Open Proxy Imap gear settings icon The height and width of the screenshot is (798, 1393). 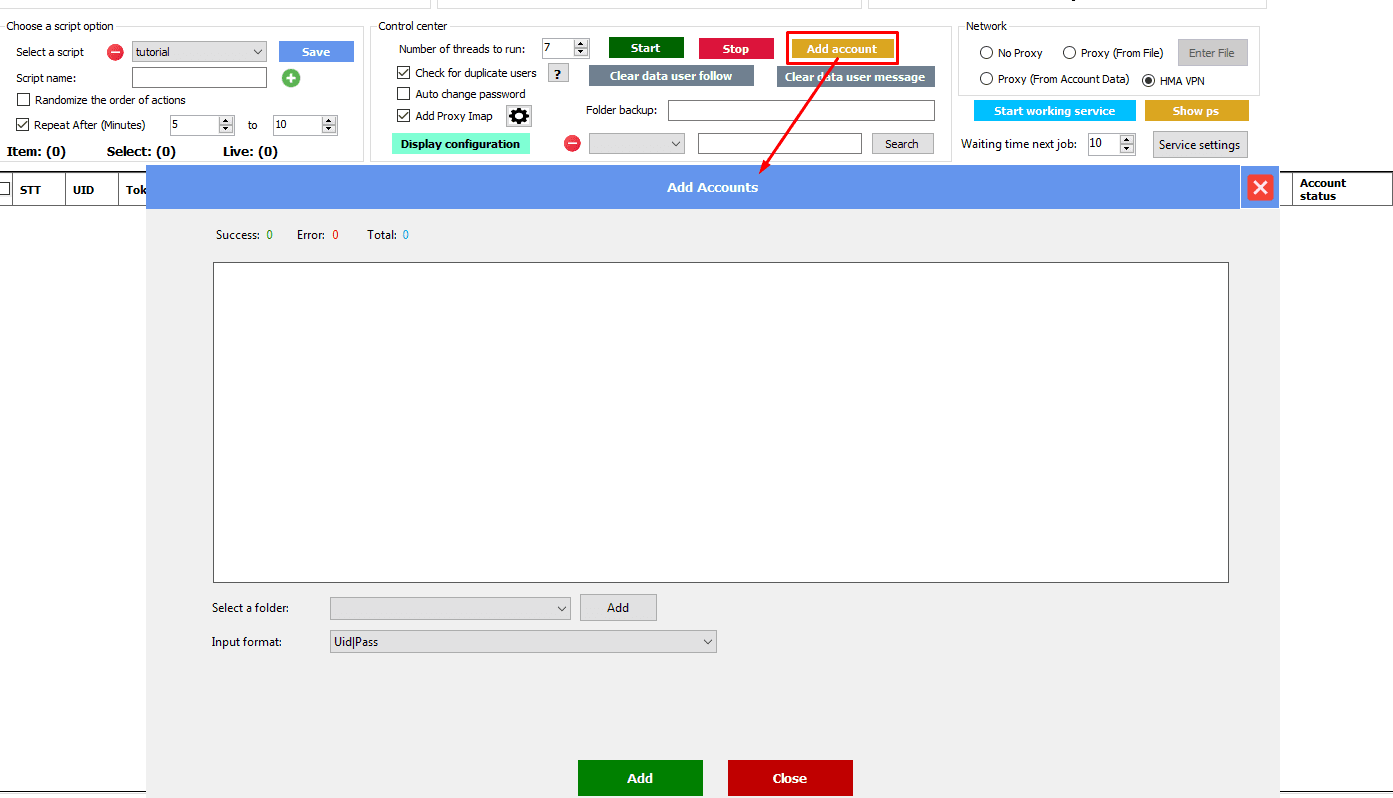coord(518,116)
